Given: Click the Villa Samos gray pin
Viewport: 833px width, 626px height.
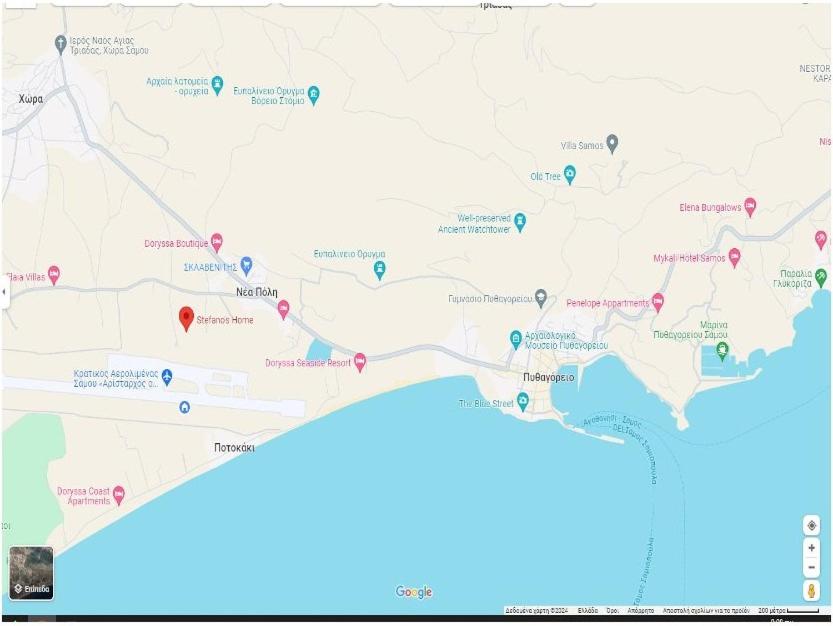Looking at the screenshot, I should point(612,143).
